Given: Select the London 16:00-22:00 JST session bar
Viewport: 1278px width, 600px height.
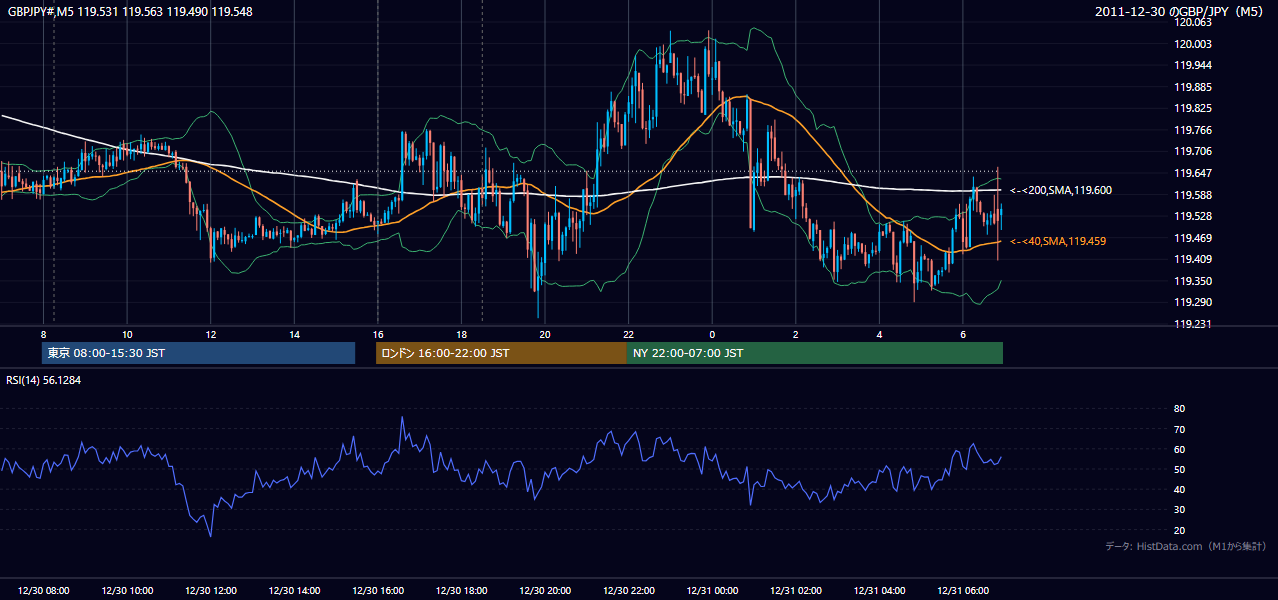Looking at the screenshot, I should tap(501, 353).
